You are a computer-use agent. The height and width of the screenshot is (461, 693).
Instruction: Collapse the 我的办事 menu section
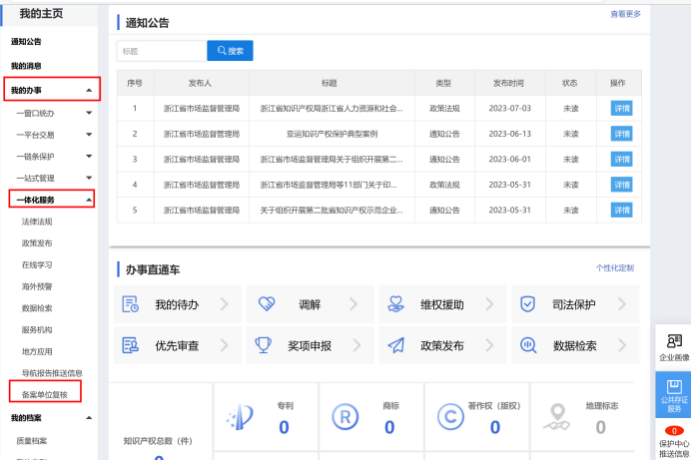(89, 90)
